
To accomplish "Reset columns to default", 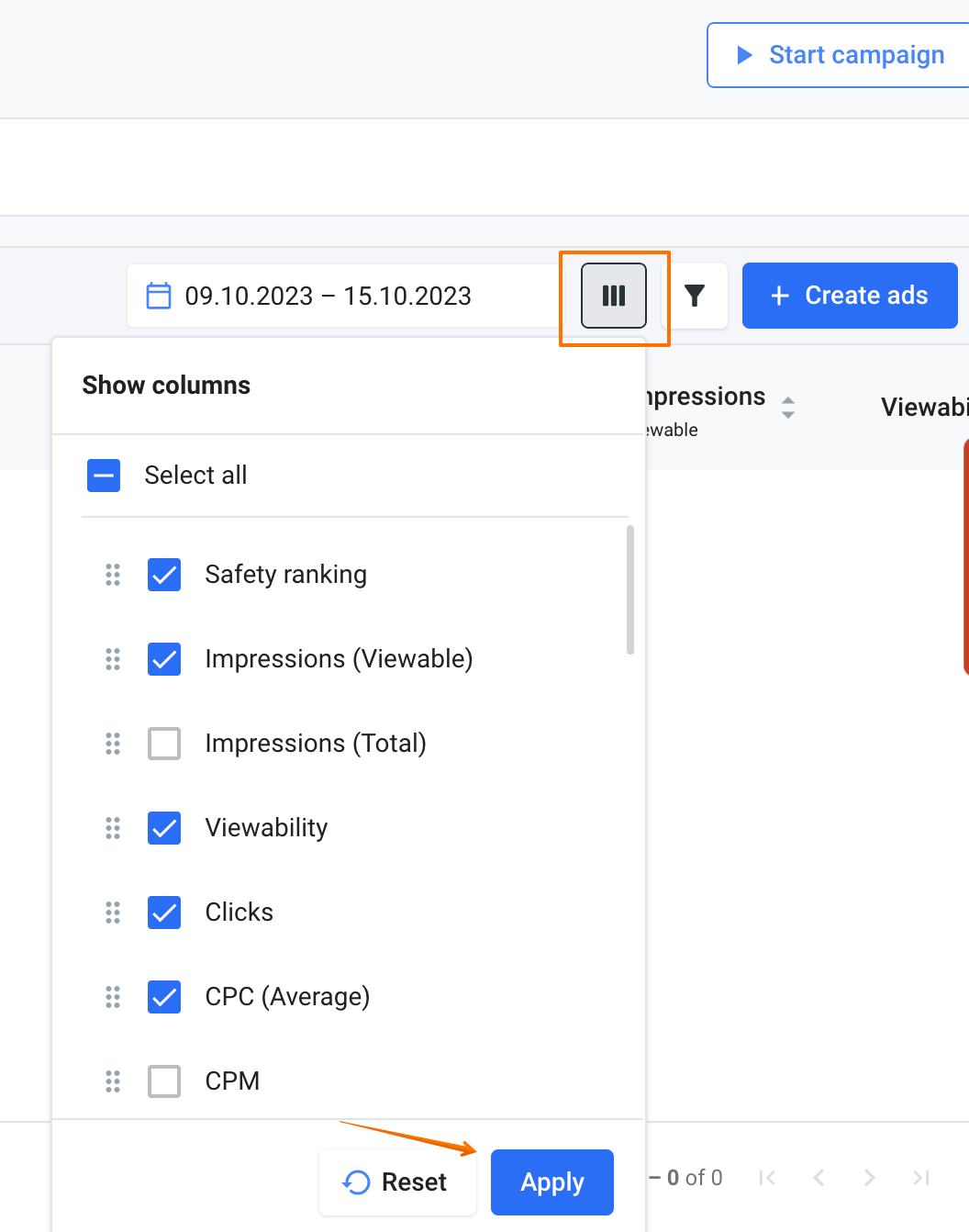I will coord(397,1182).
